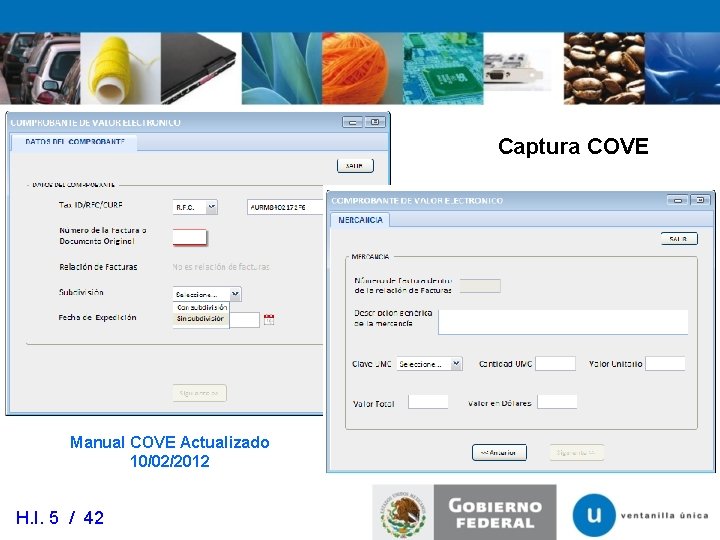Click the 'Captura COVE' heading
Viewport: 720px width, 540px height.
pyautogui.click(x=573, y=146)
